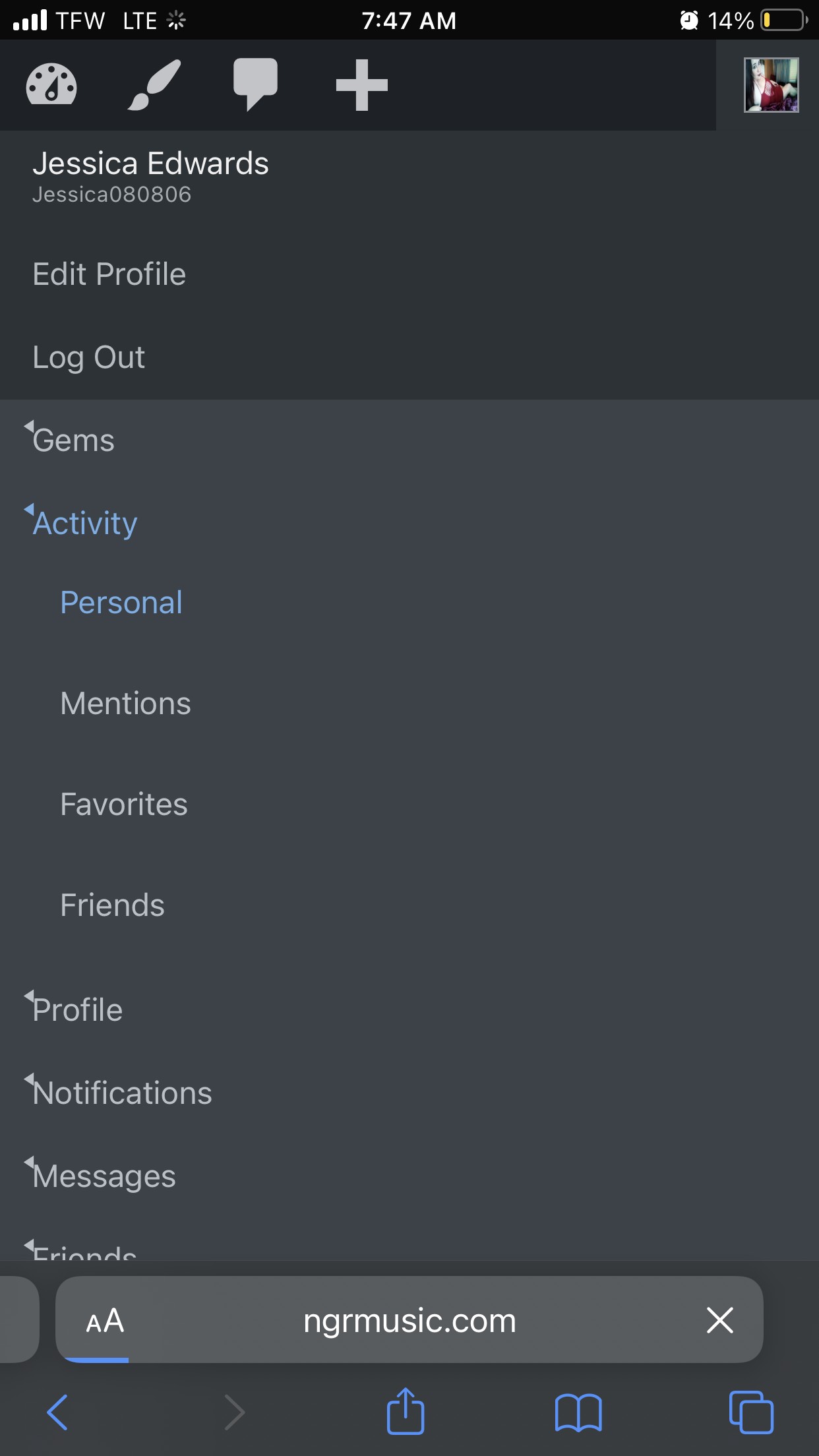Go back with Safari back arrow
Viewport: 819px width, 1456px height.
coord(57,1412)
